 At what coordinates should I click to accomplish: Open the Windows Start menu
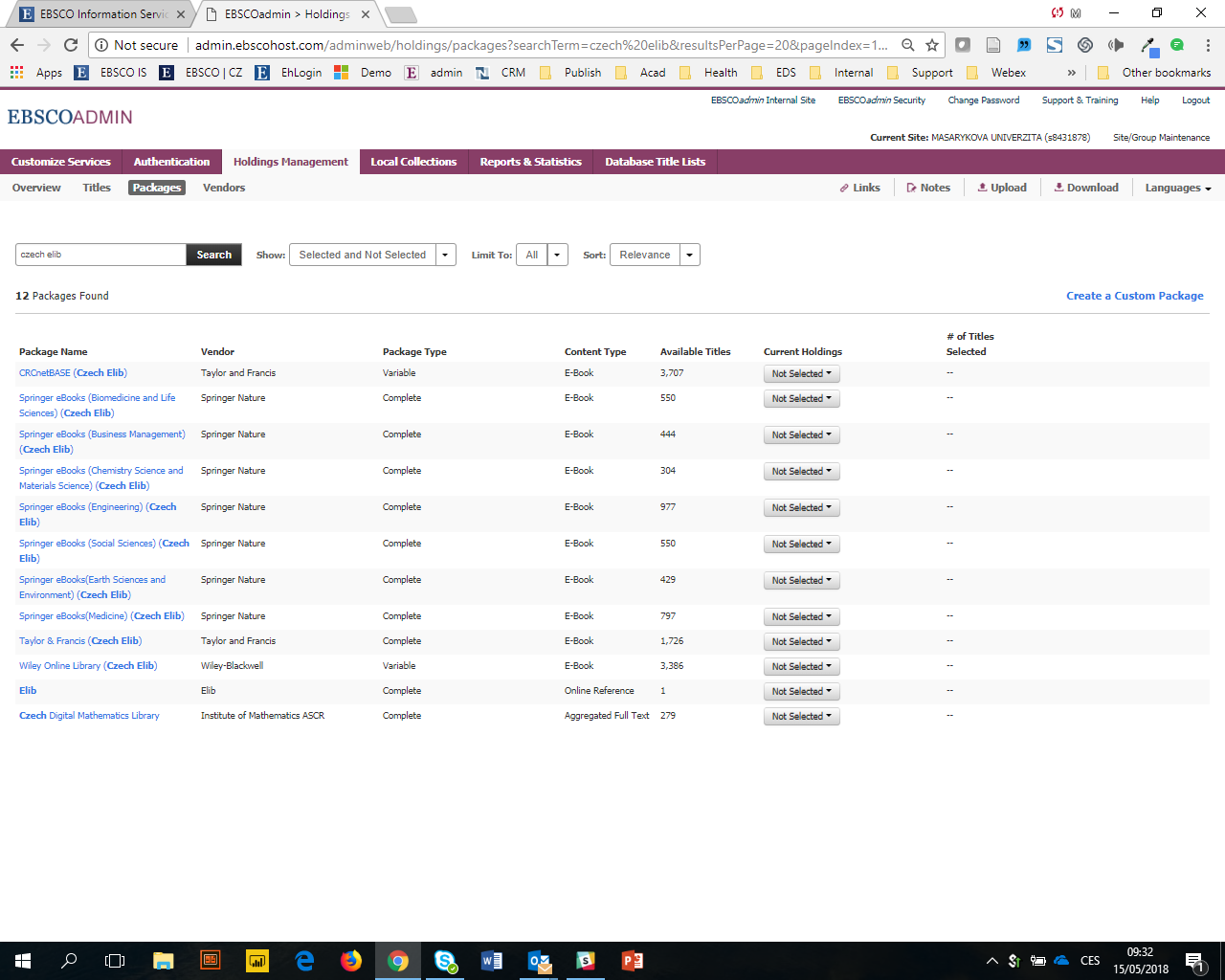(x=23, y=961)
